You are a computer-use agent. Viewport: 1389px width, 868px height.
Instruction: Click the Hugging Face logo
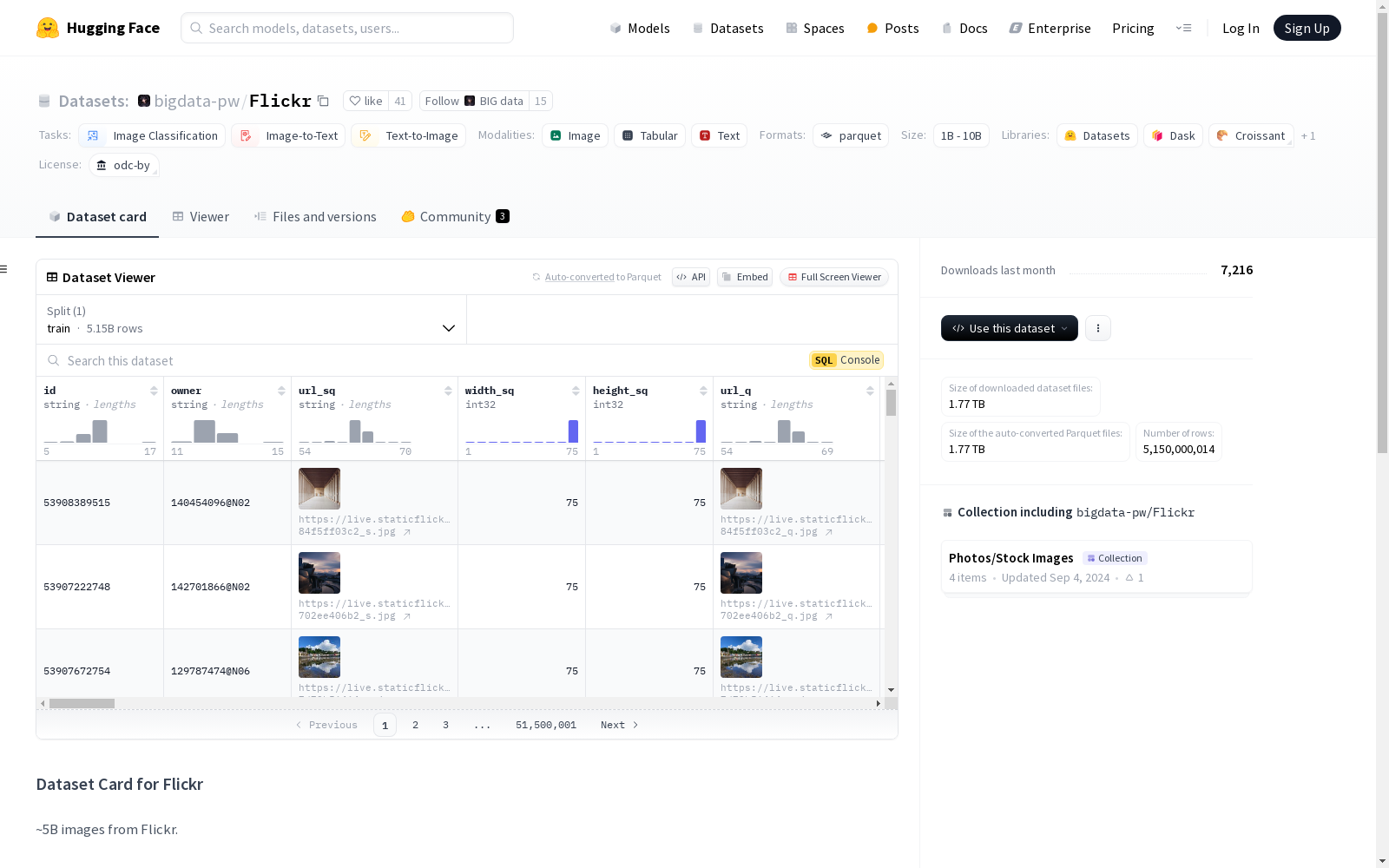(98, 28)
